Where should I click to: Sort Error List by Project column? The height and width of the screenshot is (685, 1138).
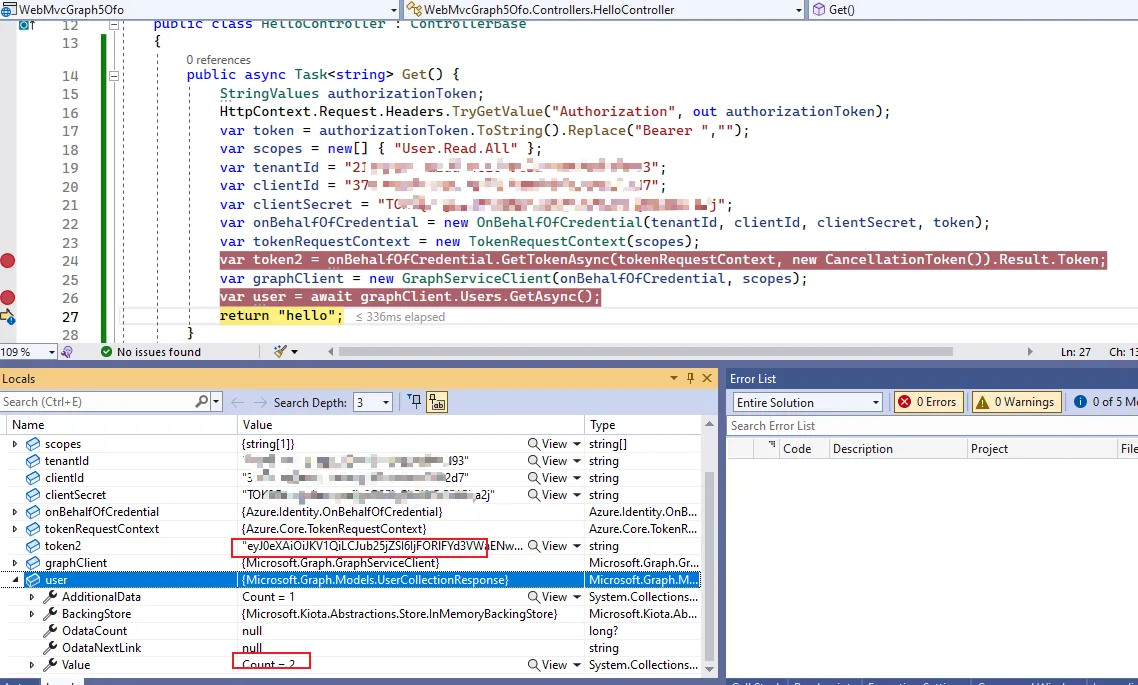1041,449
